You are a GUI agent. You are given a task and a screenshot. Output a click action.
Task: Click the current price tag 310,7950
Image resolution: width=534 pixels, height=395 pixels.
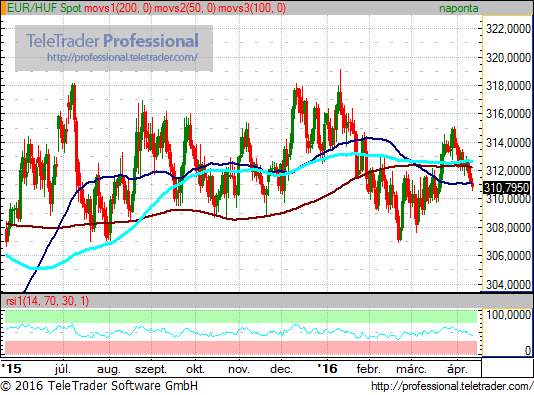[506, 188]
